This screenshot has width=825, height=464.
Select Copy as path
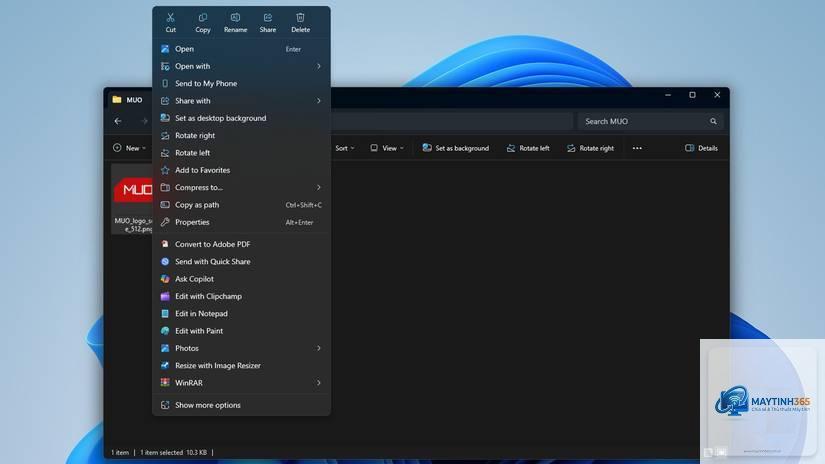242,205
